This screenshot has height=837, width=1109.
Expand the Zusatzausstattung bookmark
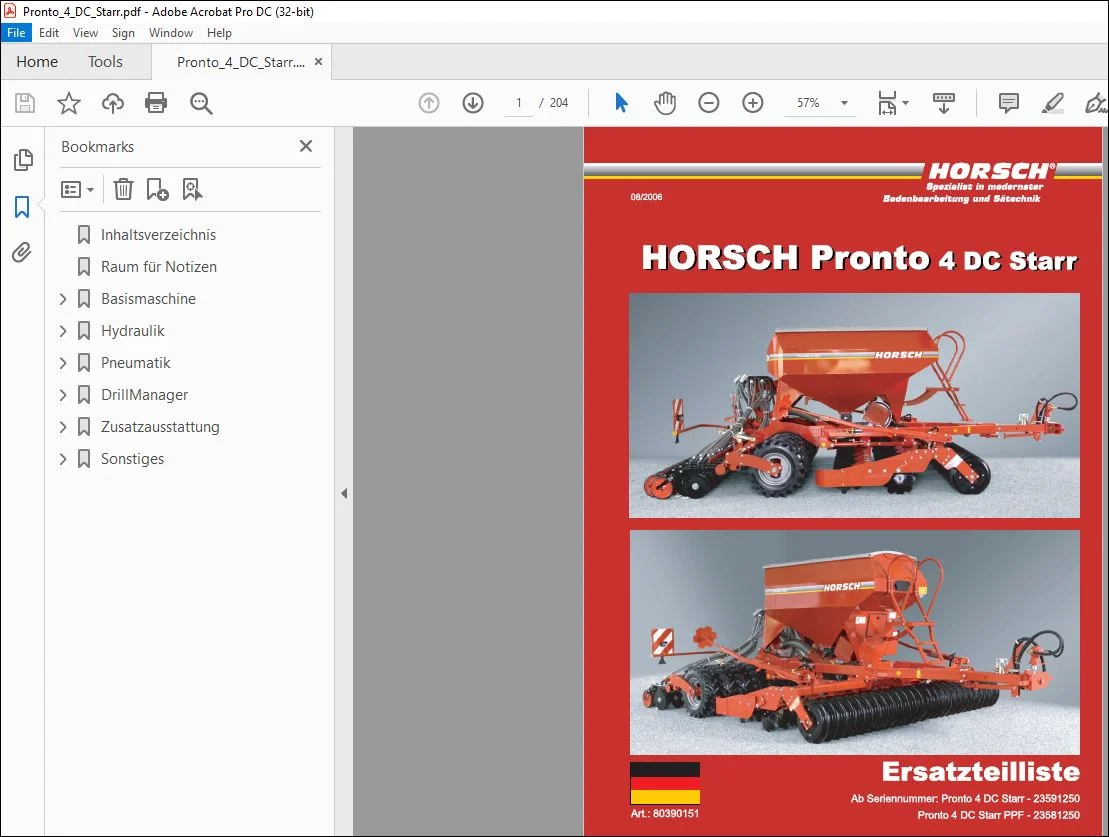click(63, 427)
